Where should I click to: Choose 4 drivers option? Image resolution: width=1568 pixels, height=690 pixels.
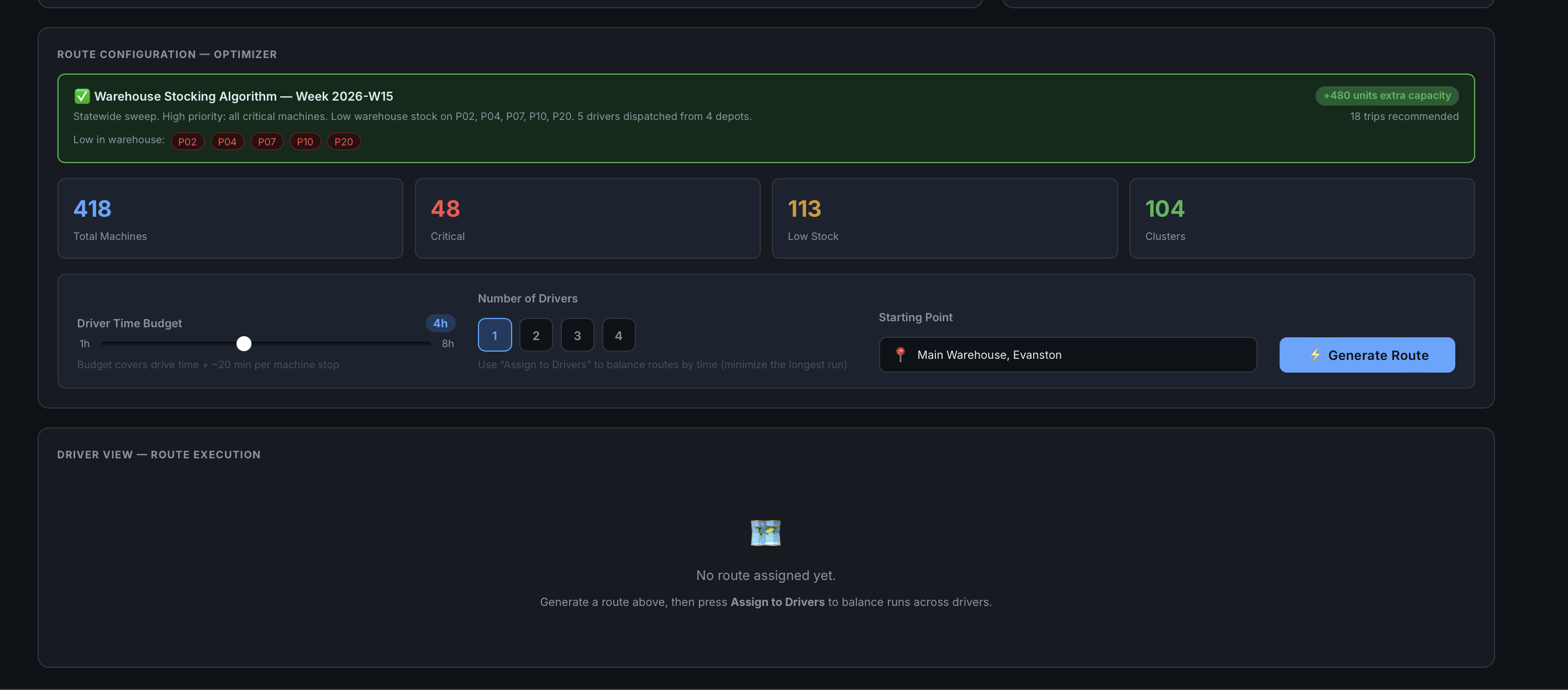[x=618, y=335]
